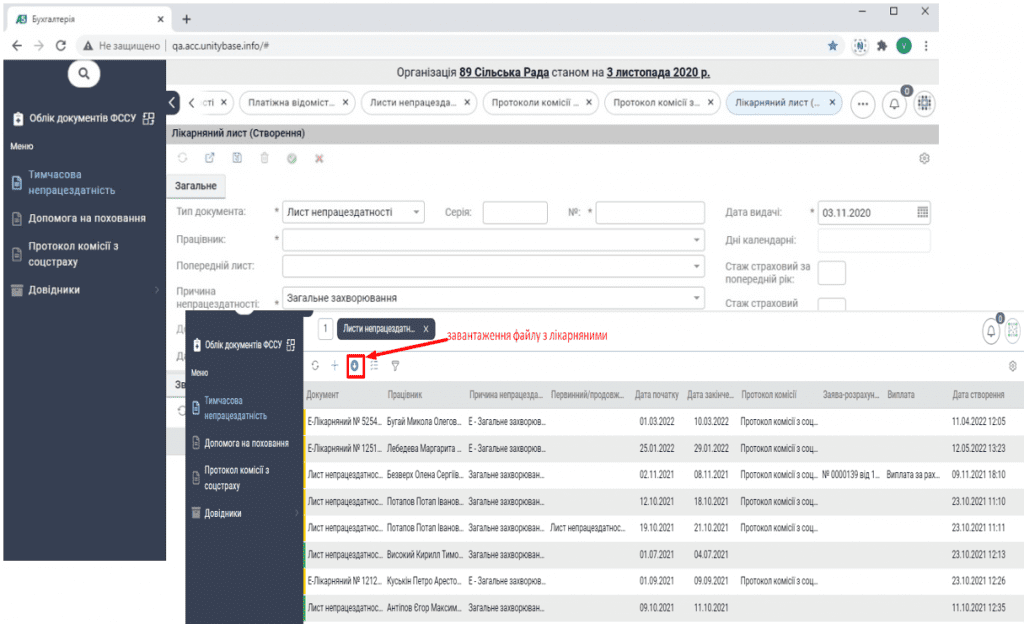Switch to the Платіжна відомість tab
Screen dimensions: 1024x624
pos(298,103)
